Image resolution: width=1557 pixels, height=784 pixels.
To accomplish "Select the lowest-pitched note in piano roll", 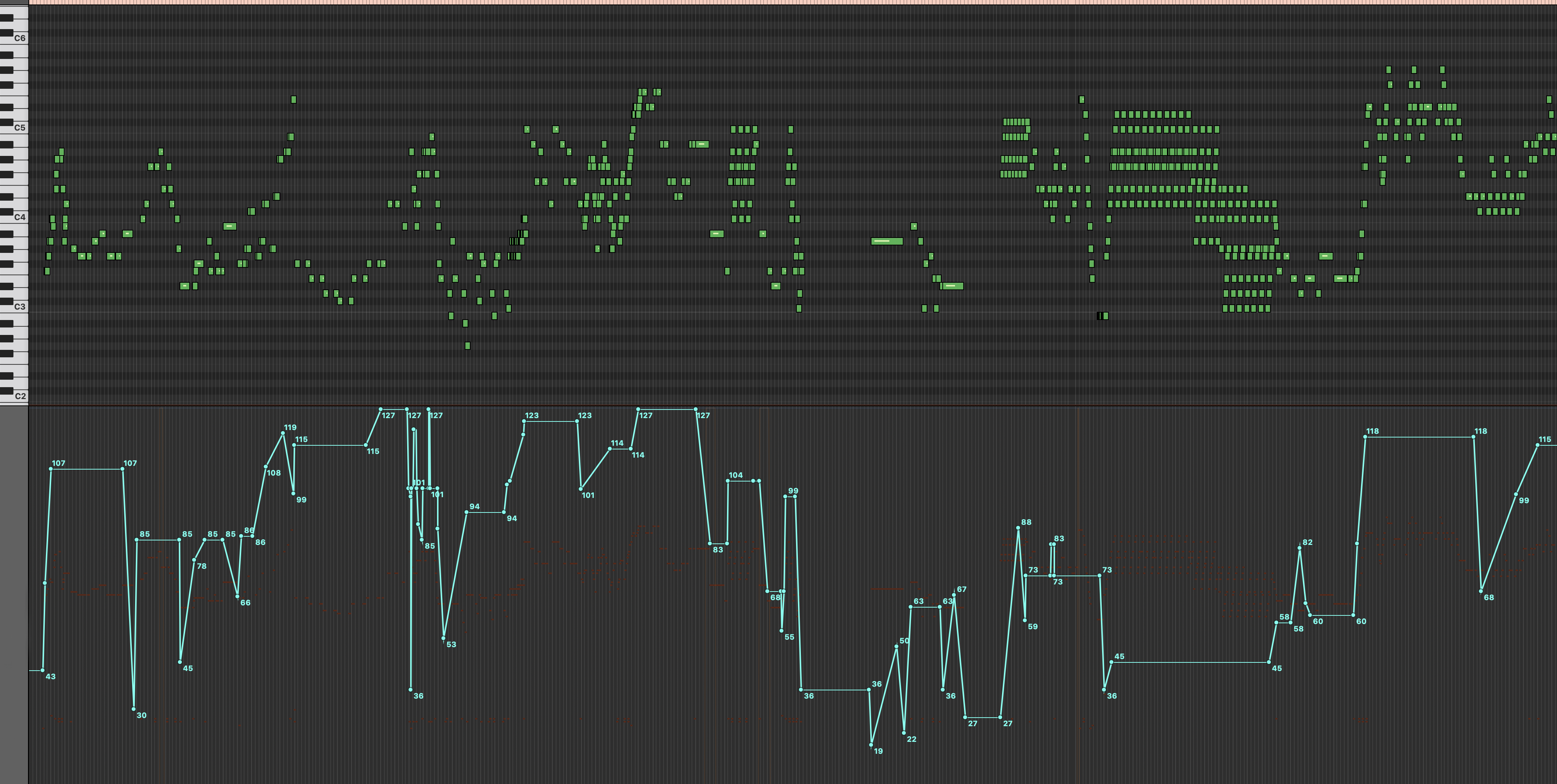I will coord(467,345).
